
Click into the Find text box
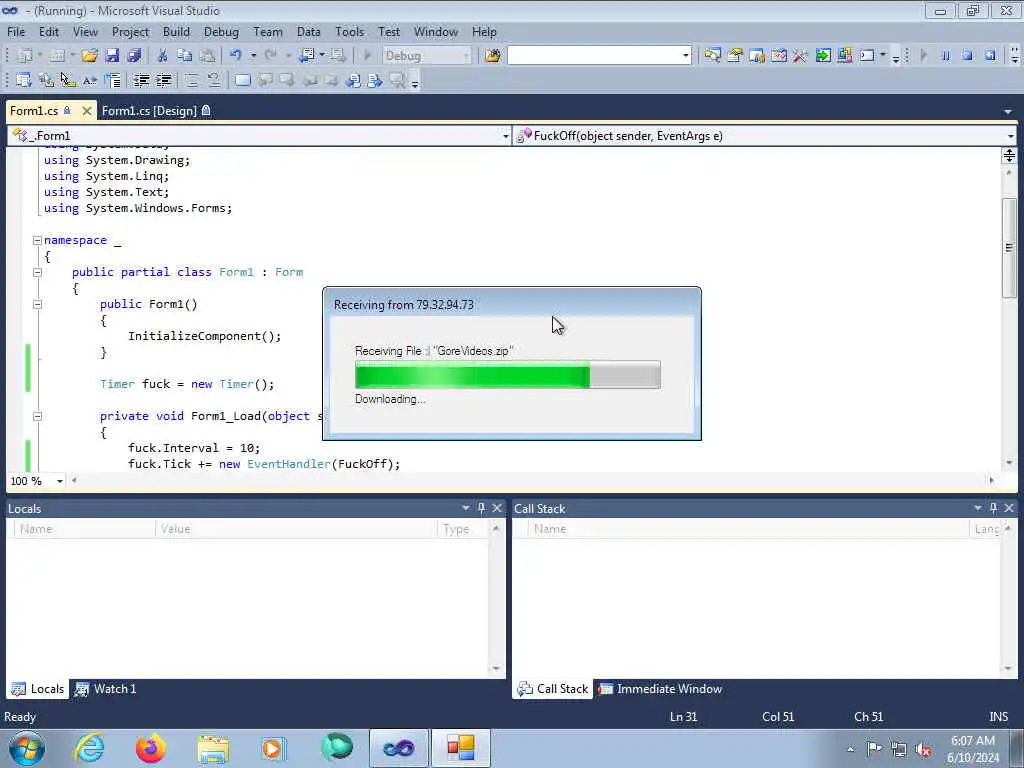[594, 56]
